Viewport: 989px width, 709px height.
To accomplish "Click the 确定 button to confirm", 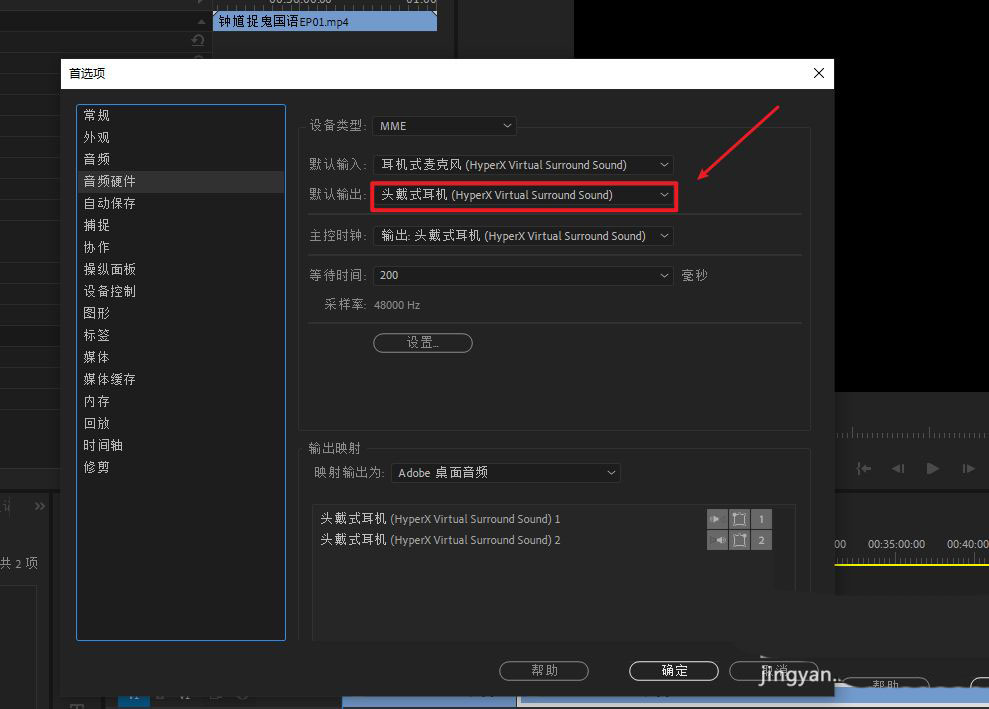I will [x=673, y=671].
